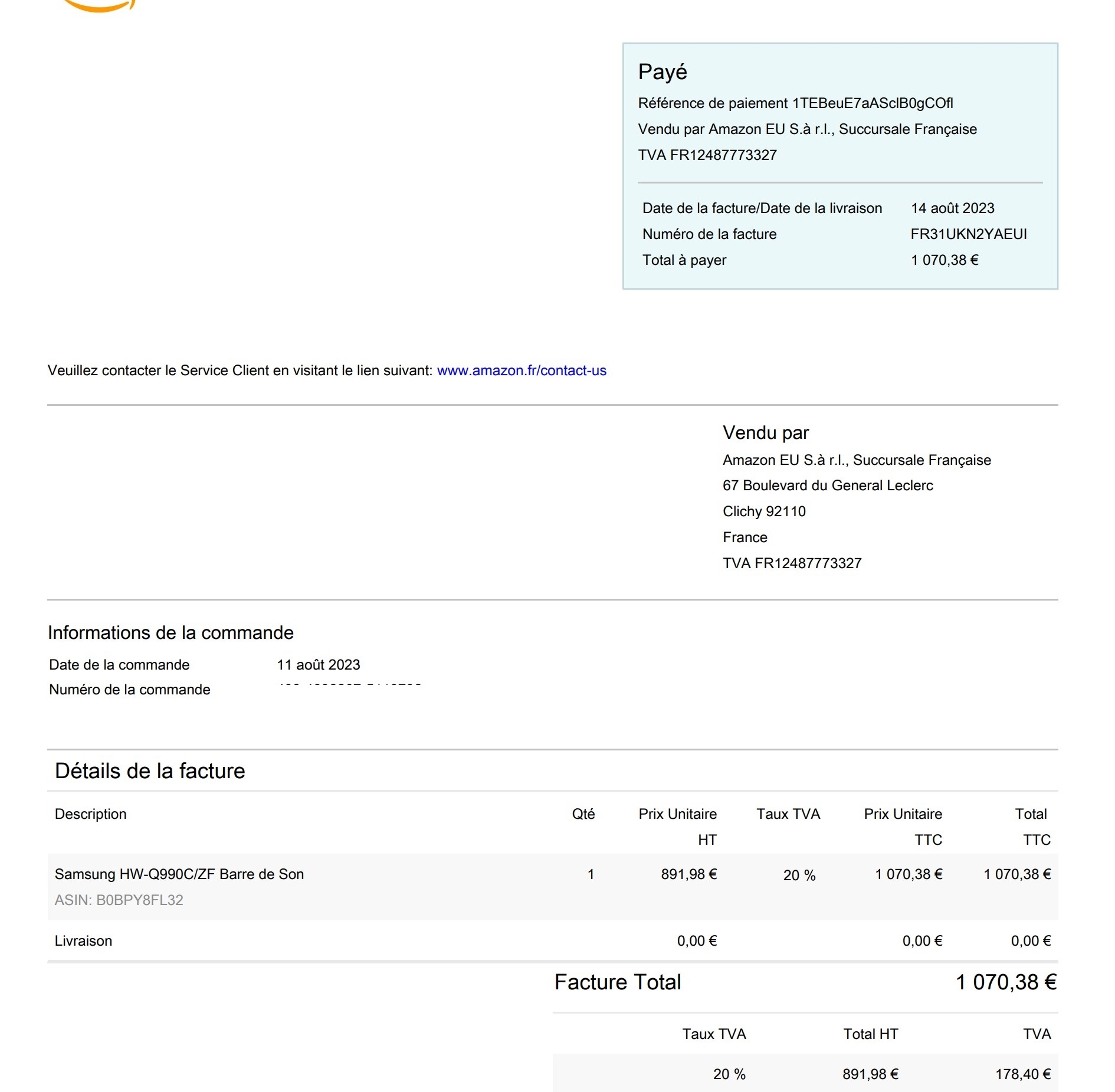Click the Prix Unitaire TTC column header
Screen dimensions: 1115x1092
tap(903, 827)
